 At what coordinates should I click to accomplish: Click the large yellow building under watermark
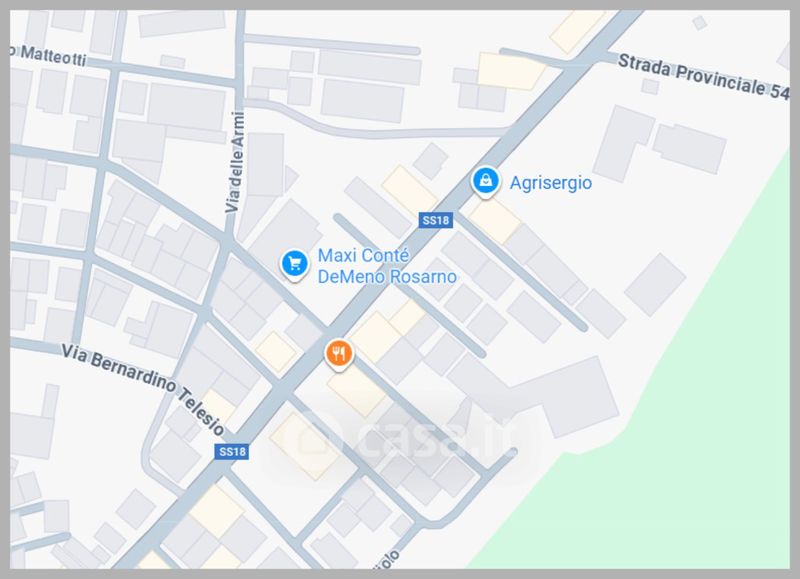pyautogui.click(x=306, y=445)
